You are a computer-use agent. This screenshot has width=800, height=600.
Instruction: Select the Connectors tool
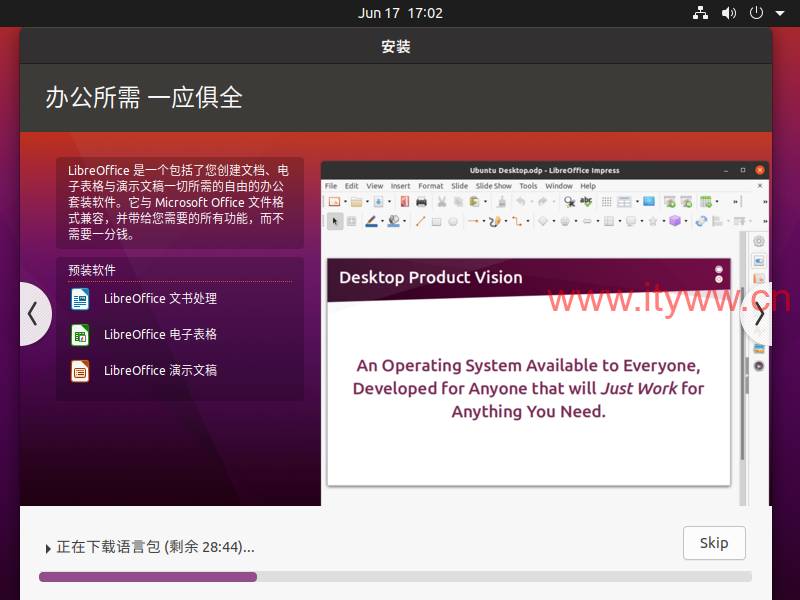coord(517,221)
